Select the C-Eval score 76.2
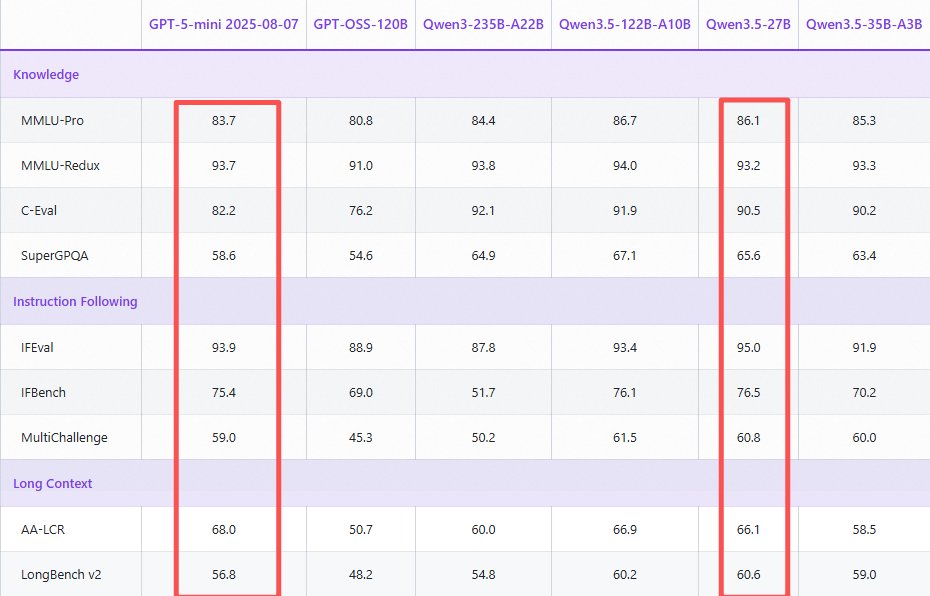Screen dimensions: 930x596 point(361,211)
